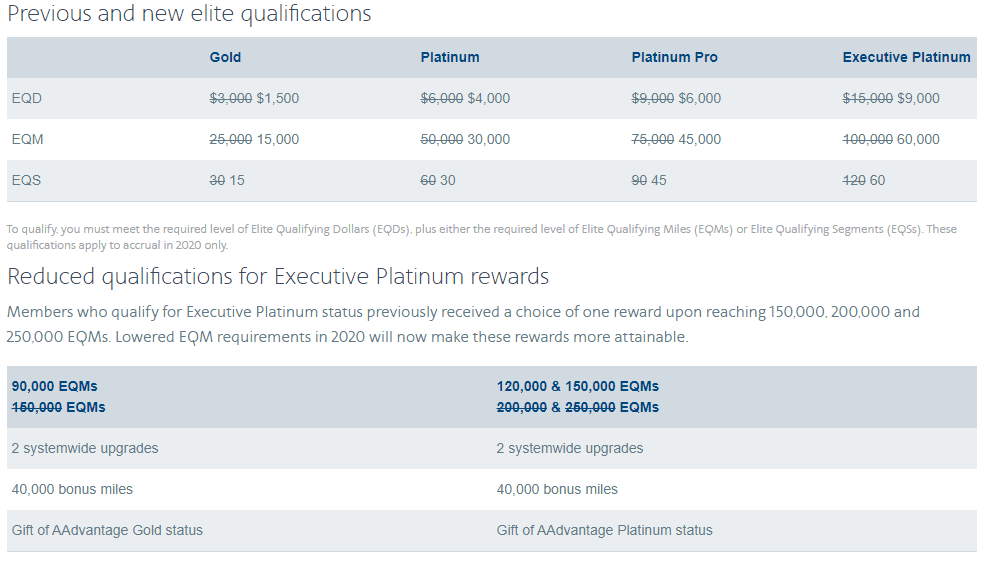Click 'Gift of AAdvantage Gold status' cell
Screen dimensions: 991x564
tap(107, 530)
